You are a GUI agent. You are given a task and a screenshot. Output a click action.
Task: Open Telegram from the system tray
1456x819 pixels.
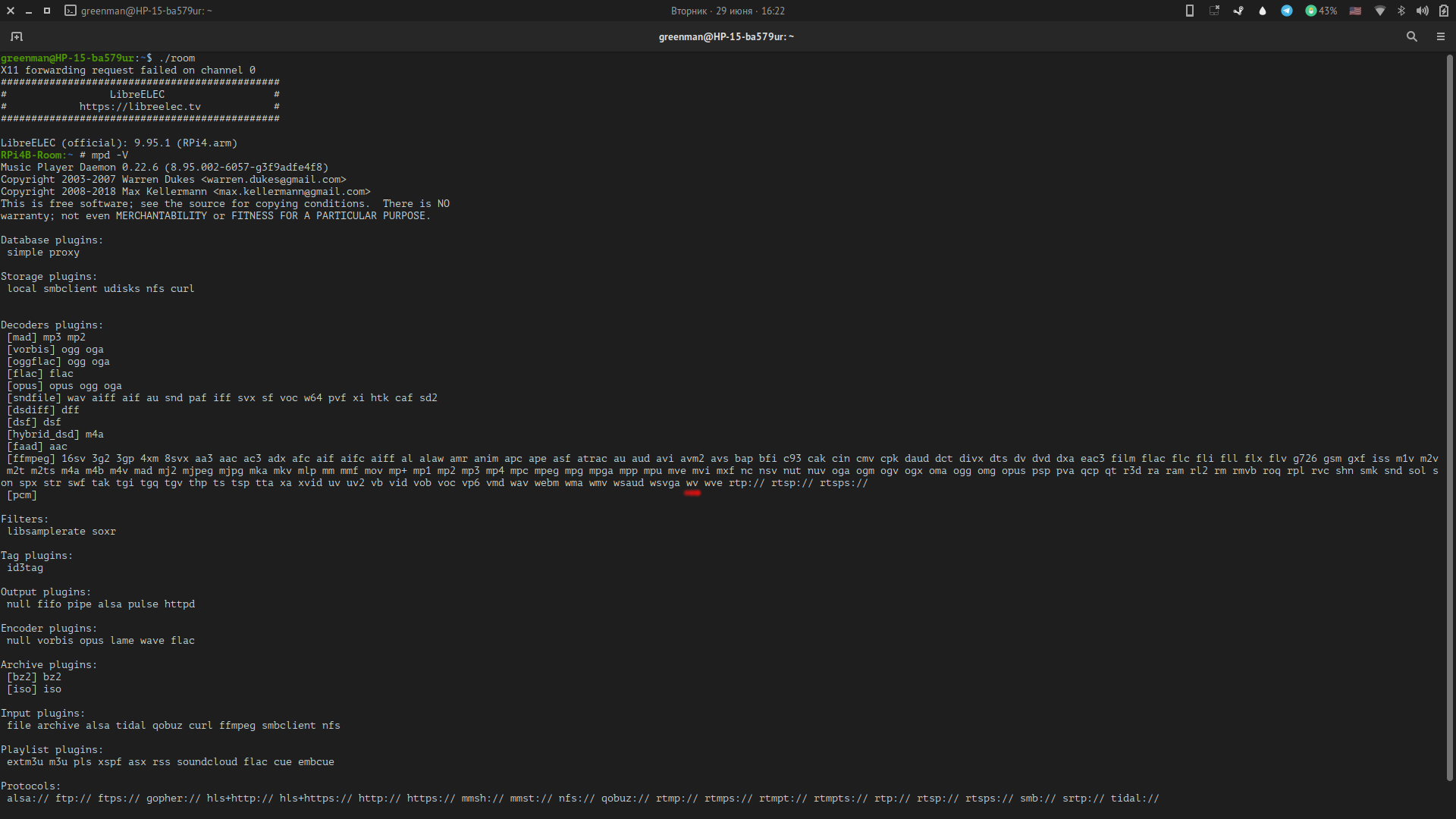point(1287,11)
